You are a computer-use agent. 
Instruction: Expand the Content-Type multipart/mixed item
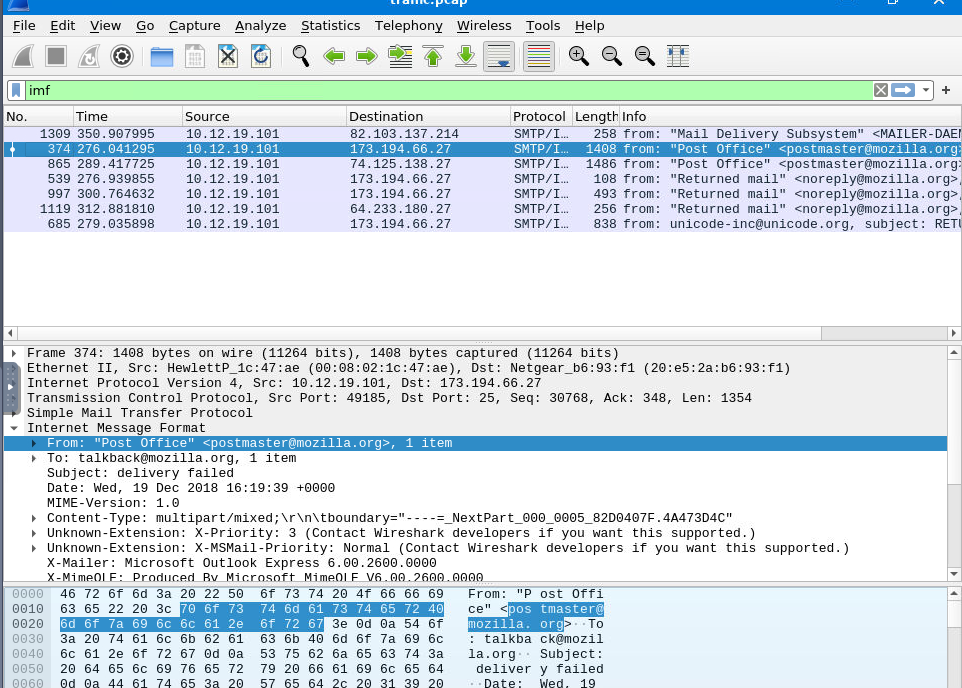pyautogui.click(x=34, y=519)
